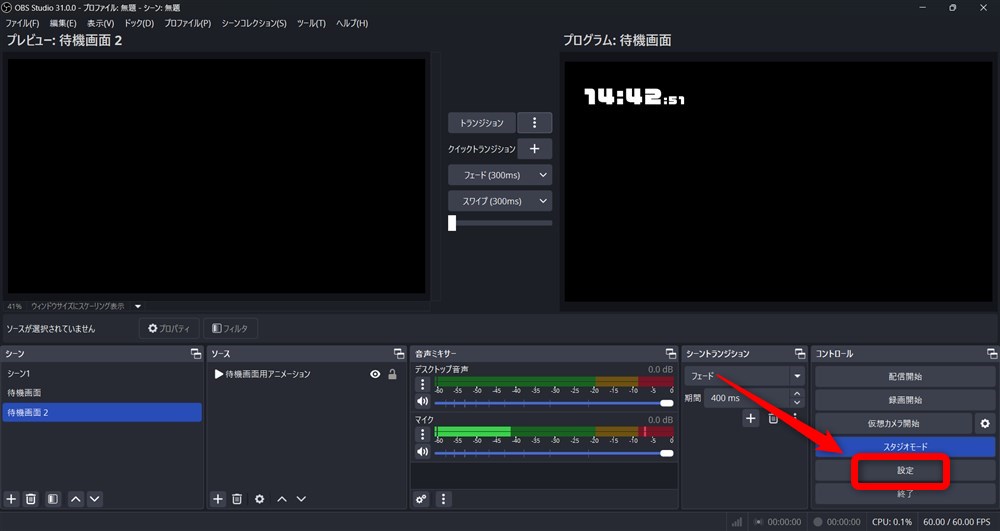Viewport: 1000px width, 531px height.
Task: Select scene 待機画面
Action: [102, 393]
